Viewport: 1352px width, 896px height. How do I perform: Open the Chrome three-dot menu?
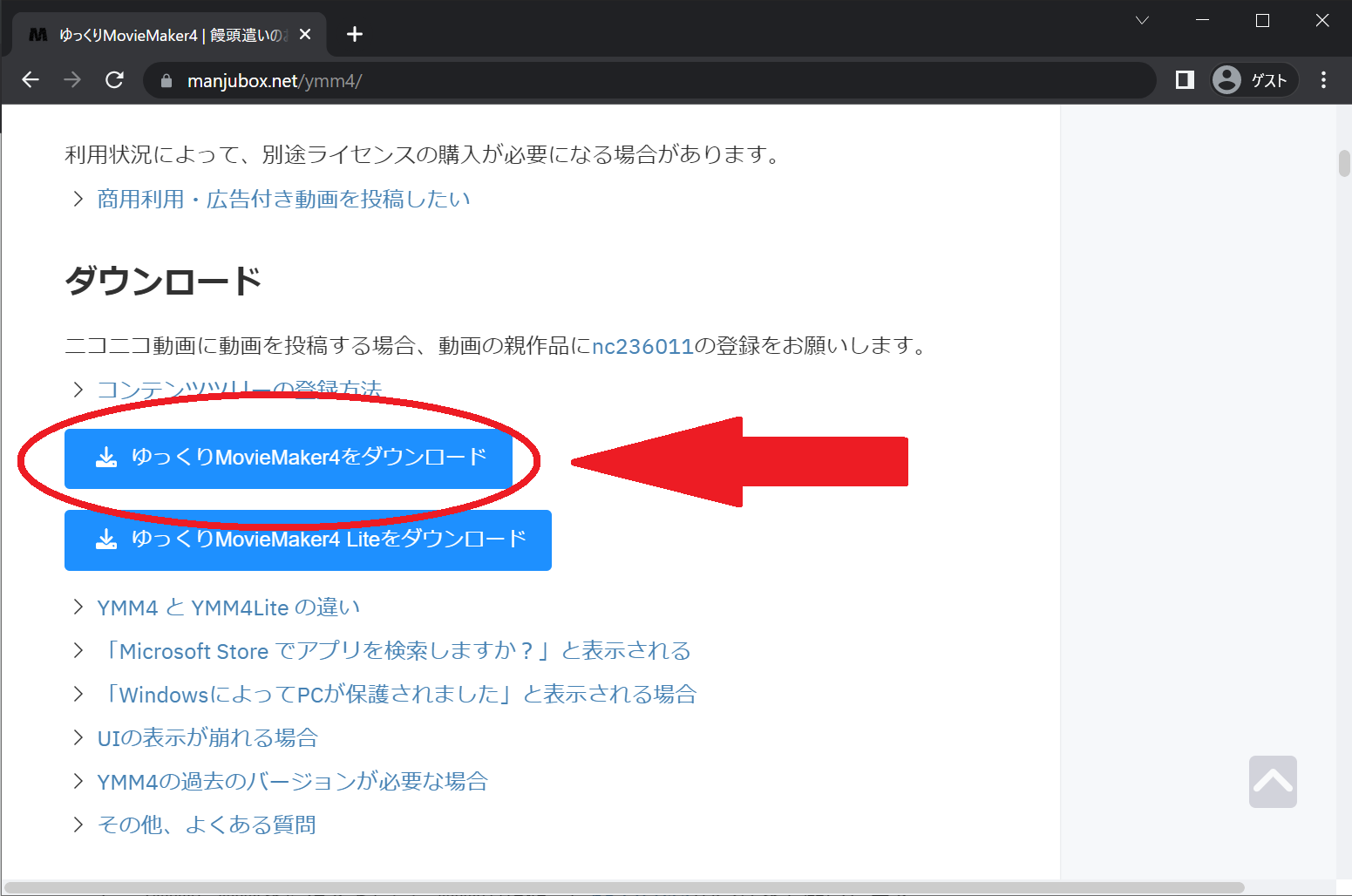coord(1323,80)
